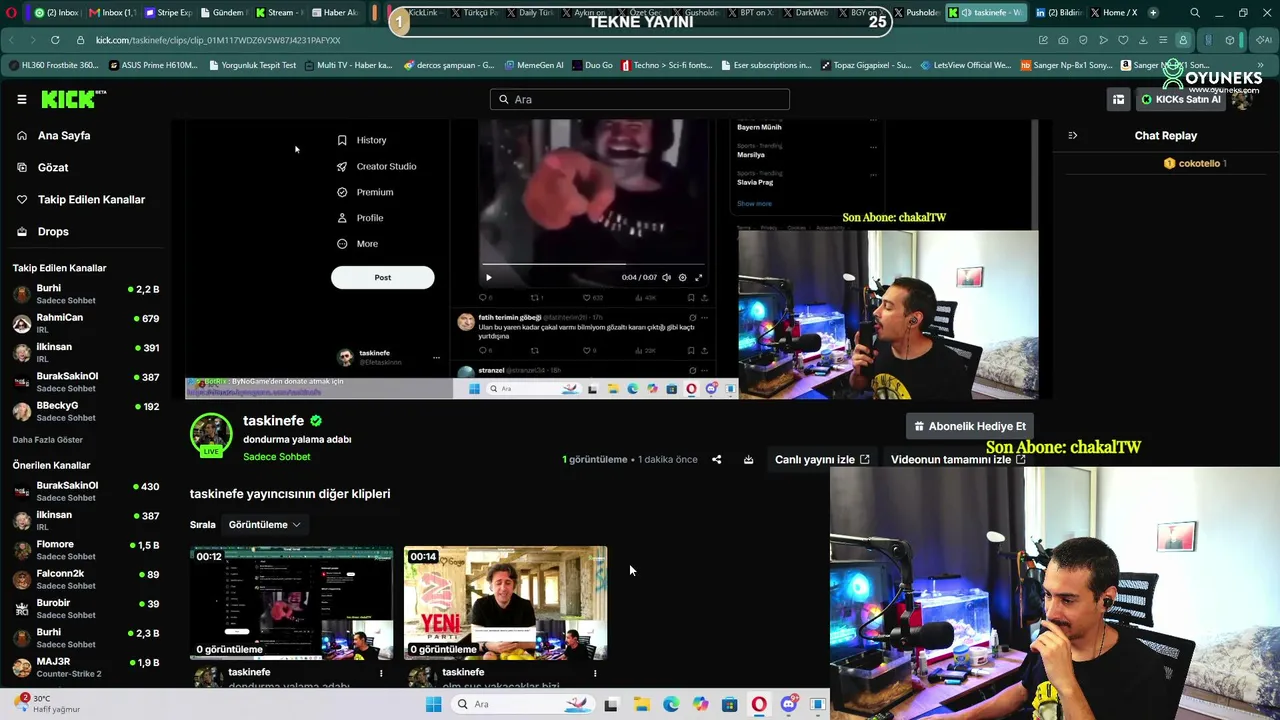Image resolution: width=1280 pixels, height=720 pixels.
Task: Open the Yorgunluk Tespit Test bookmark folder
Action: coord(252,65)
